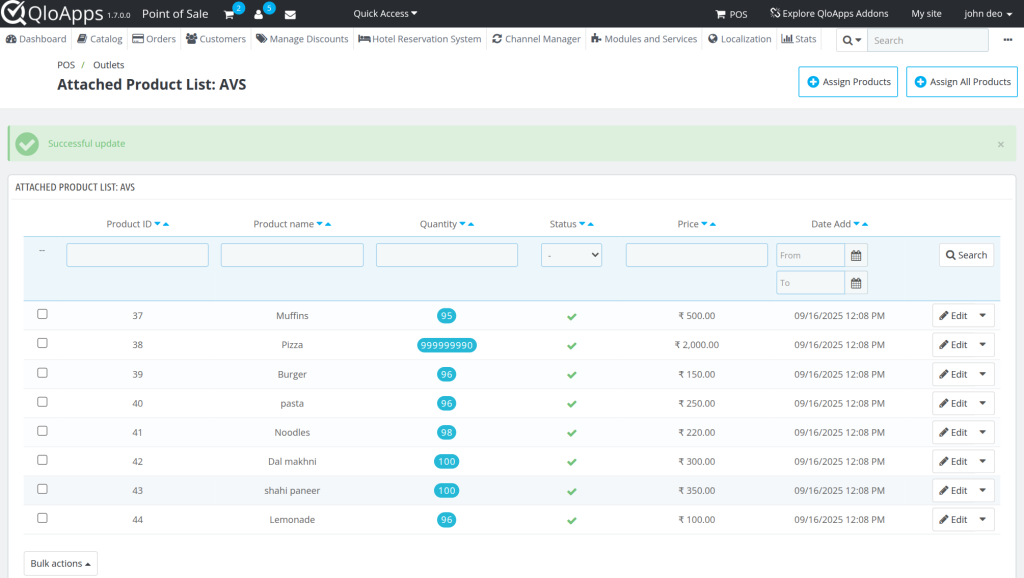Select the Dal makhni row checkbox
This screenshot has height=578, width=1024.
pos(42,460)
